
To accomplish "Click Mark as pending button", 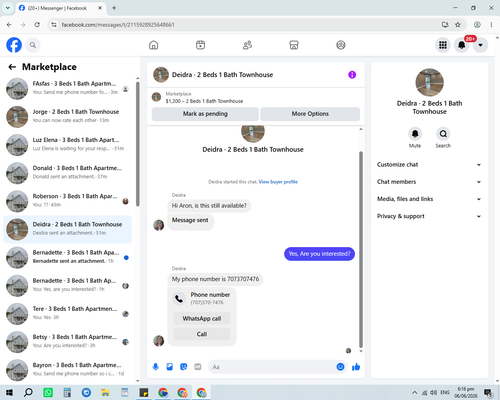I will (x=205, y=114).
